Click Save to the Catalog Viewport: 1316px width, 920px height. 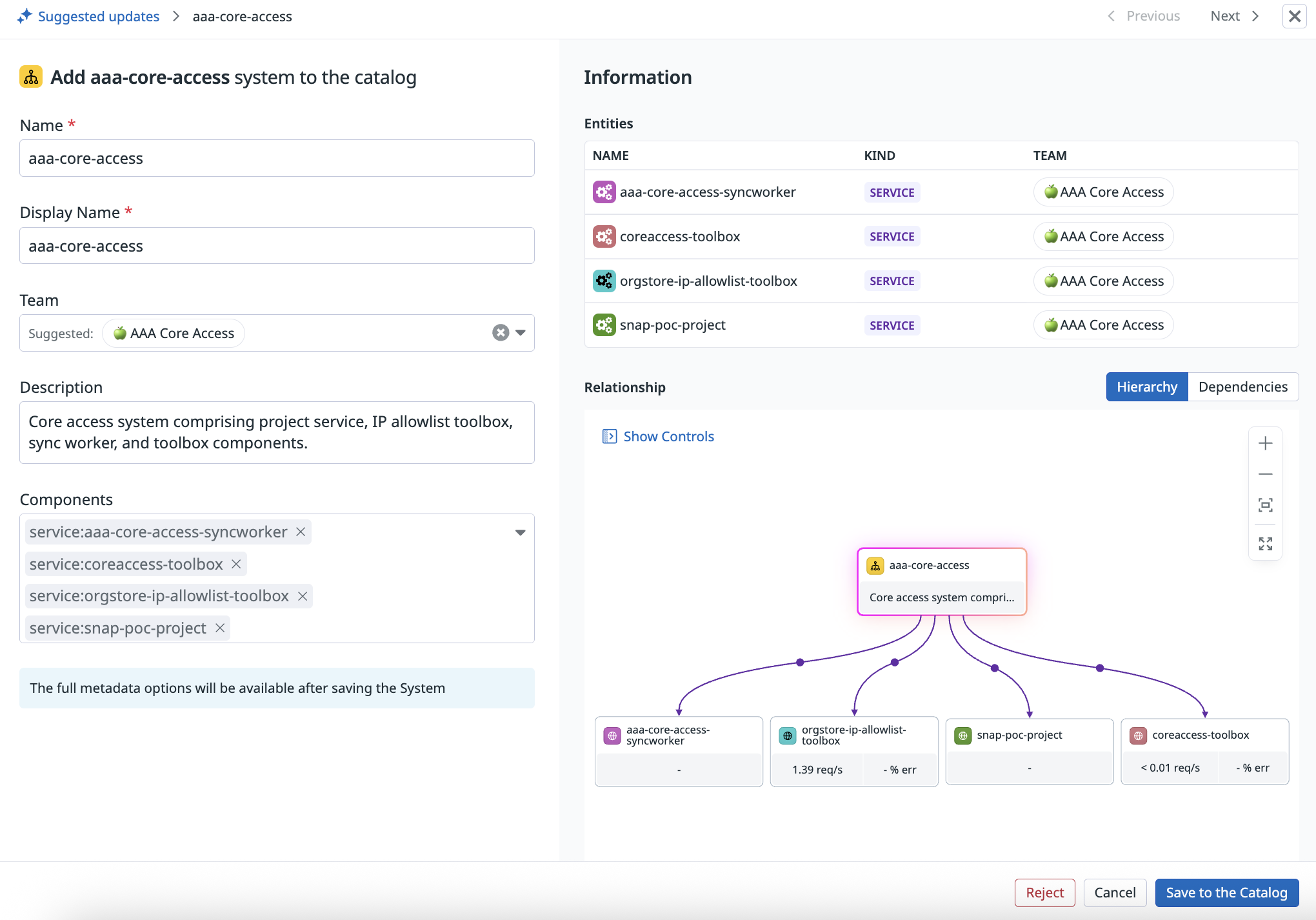(1226, 893)
